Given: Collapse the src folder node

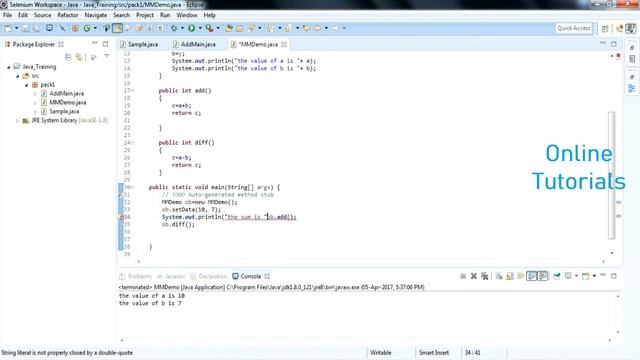Looking at the screenshot, I should (18, 76).
